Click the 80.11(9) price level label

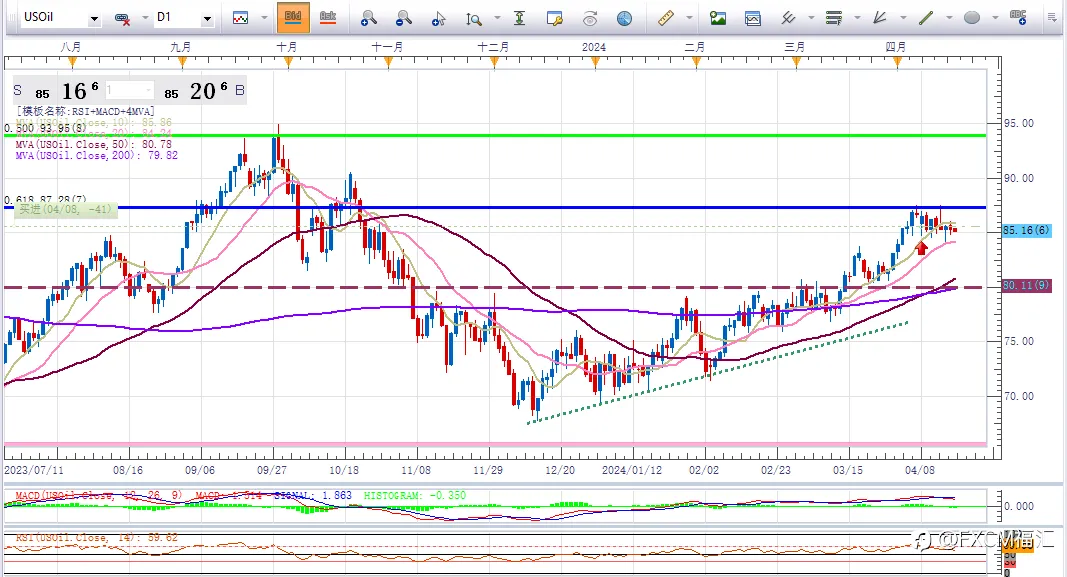click(x=1026, y=286)
